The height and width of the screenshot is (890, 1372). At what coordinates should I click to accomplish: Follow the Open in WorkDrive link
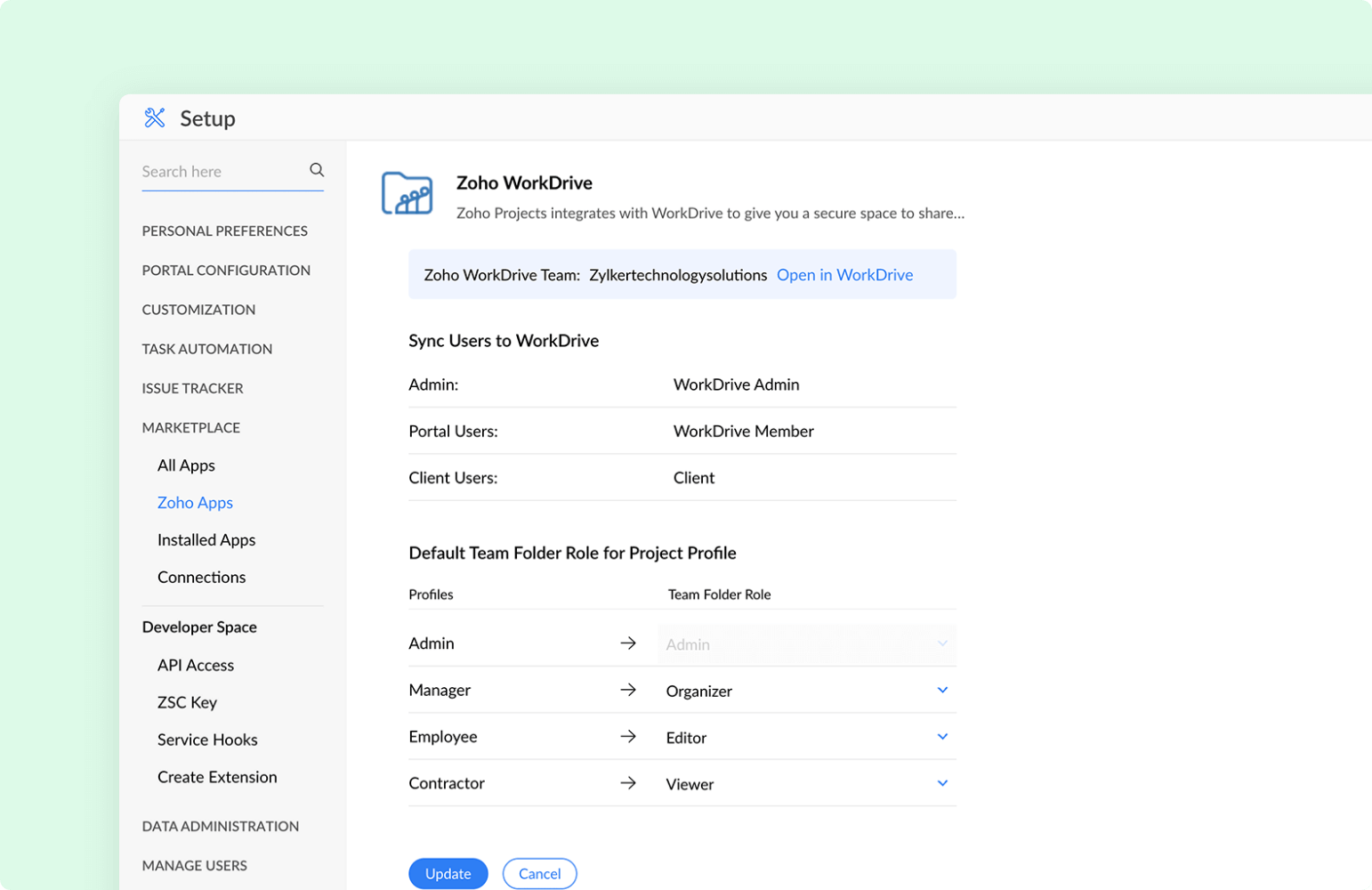tap(844, 275)
